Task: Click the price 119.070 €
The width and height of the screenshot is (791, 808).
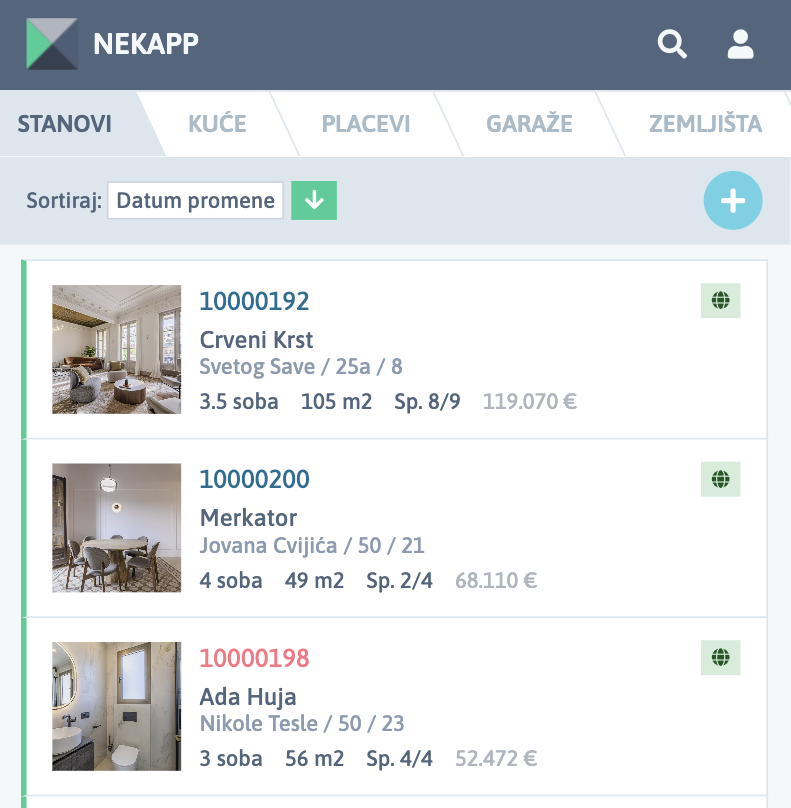Action: pos(530,402)
